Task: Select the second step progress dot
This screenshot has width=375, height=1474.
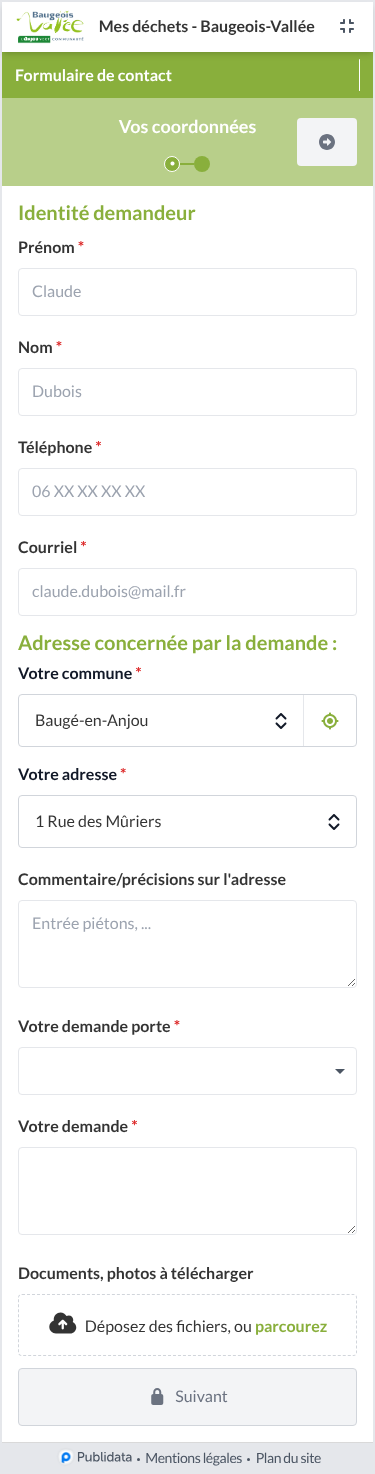Action: 202,163
